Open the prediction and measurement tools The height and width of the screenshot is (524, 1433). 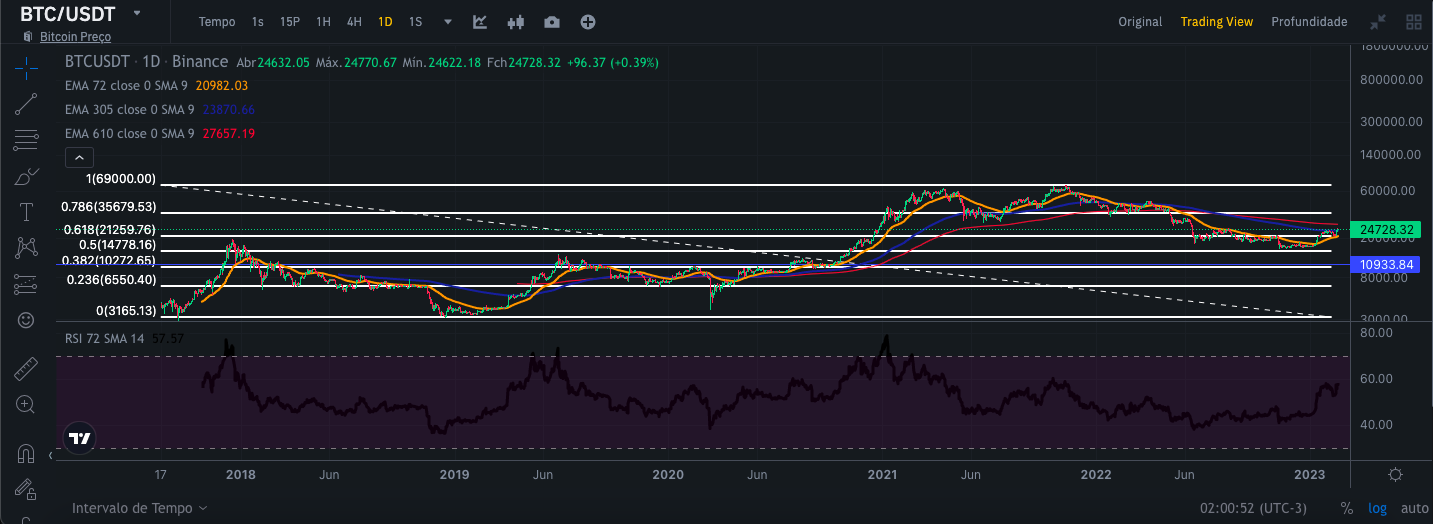(x=26, y=285)
